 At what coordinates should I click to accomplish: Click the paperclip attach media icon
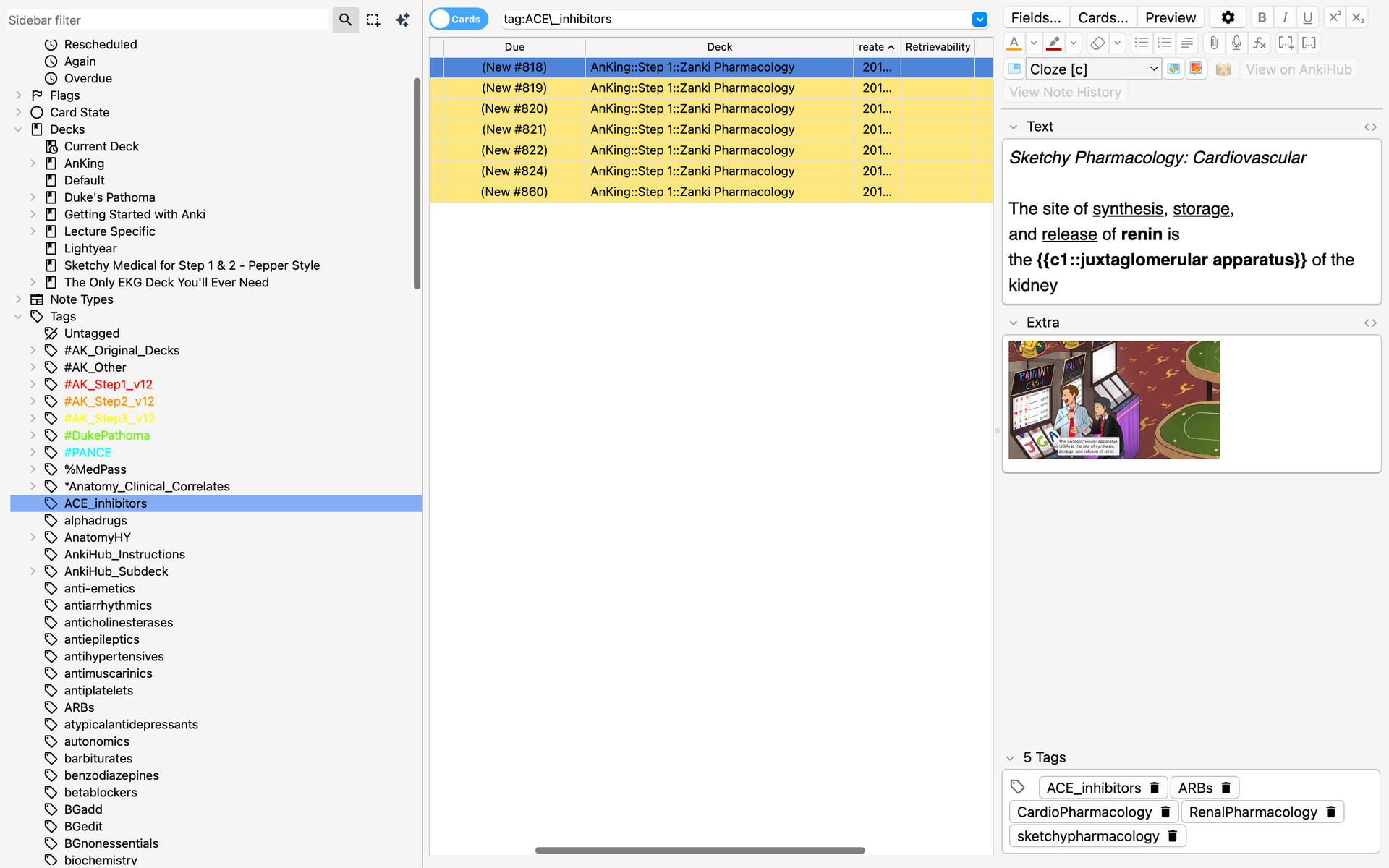(1214, 43)
